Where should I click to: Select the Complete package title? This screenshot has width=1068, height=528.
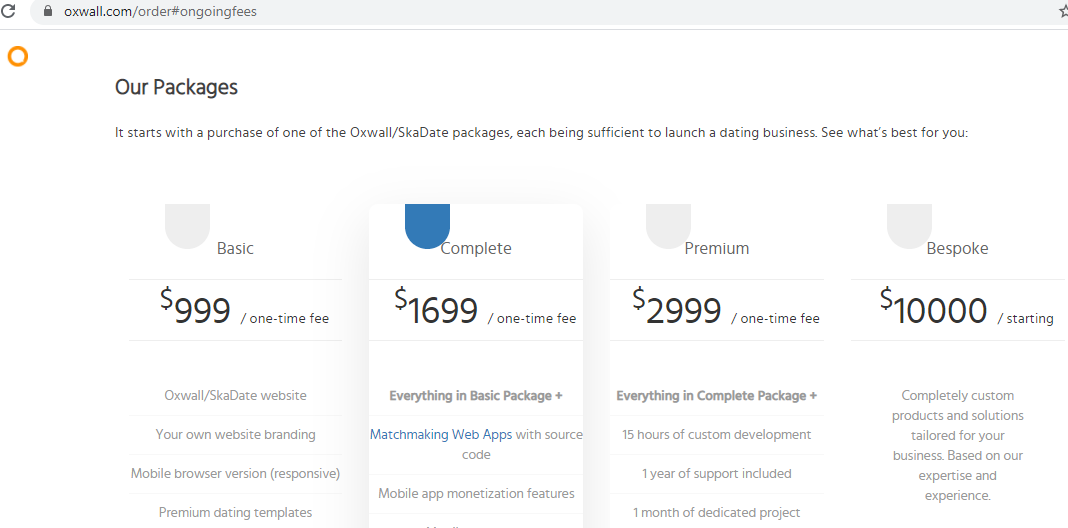(476, 249)
